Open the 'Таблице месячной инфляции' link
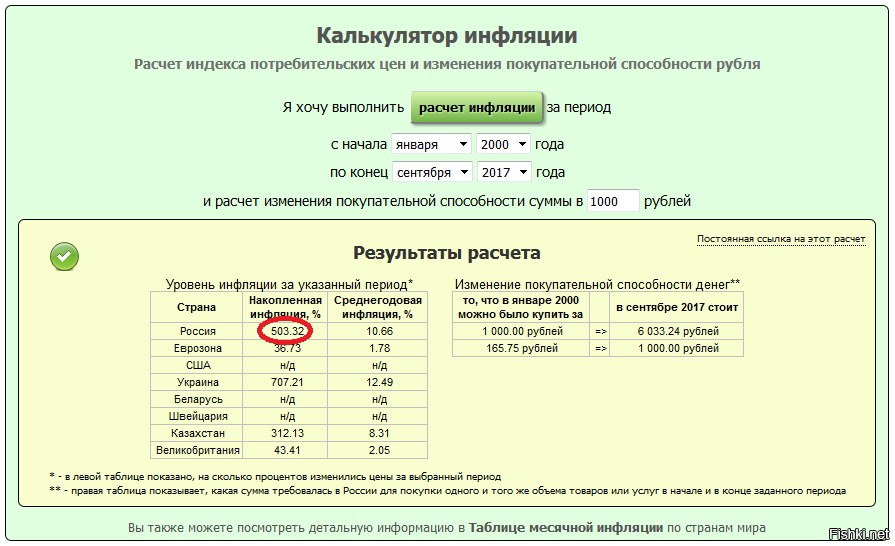 pos(565,527)
